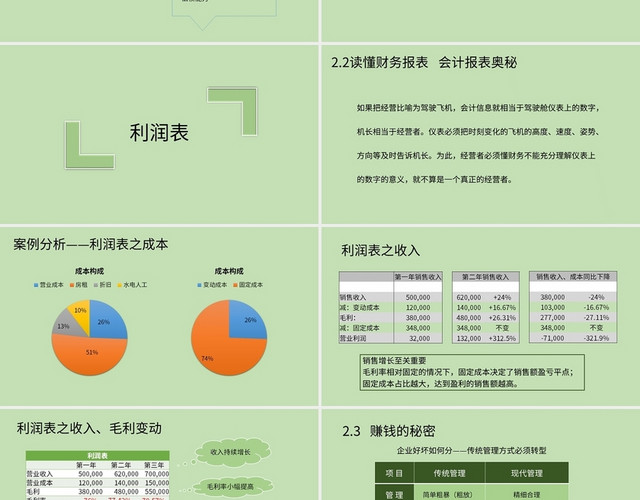This screenshot has width=640, height=500.
Task: Select the title 利润表之收入、毛利变动
Action: (x=89, y=429)
